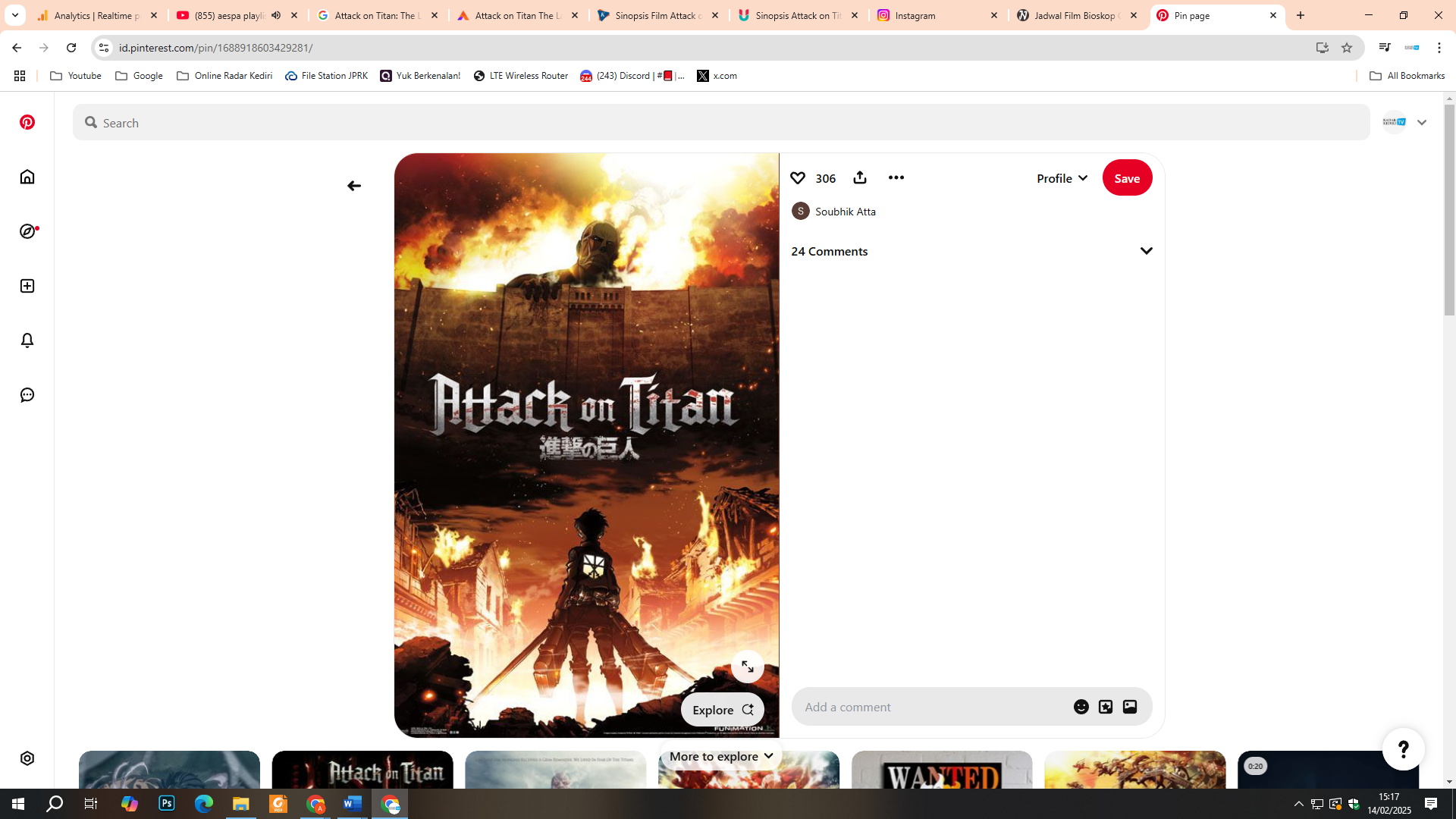The width and height of the screenshot is (1456, 819).
Task: Attach photo to comment
Action: [x=1130, y=707]
